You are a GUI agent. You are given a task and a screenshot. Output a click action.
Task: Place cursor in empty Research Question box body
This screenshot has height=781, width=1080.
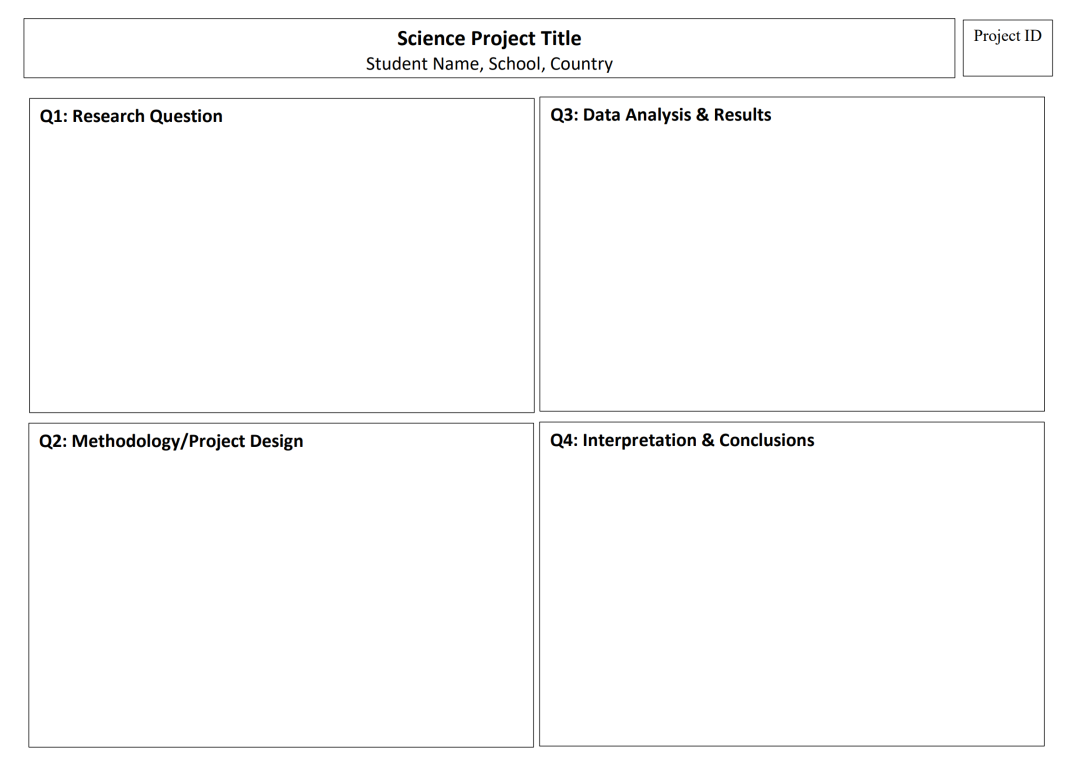[281, 270]
